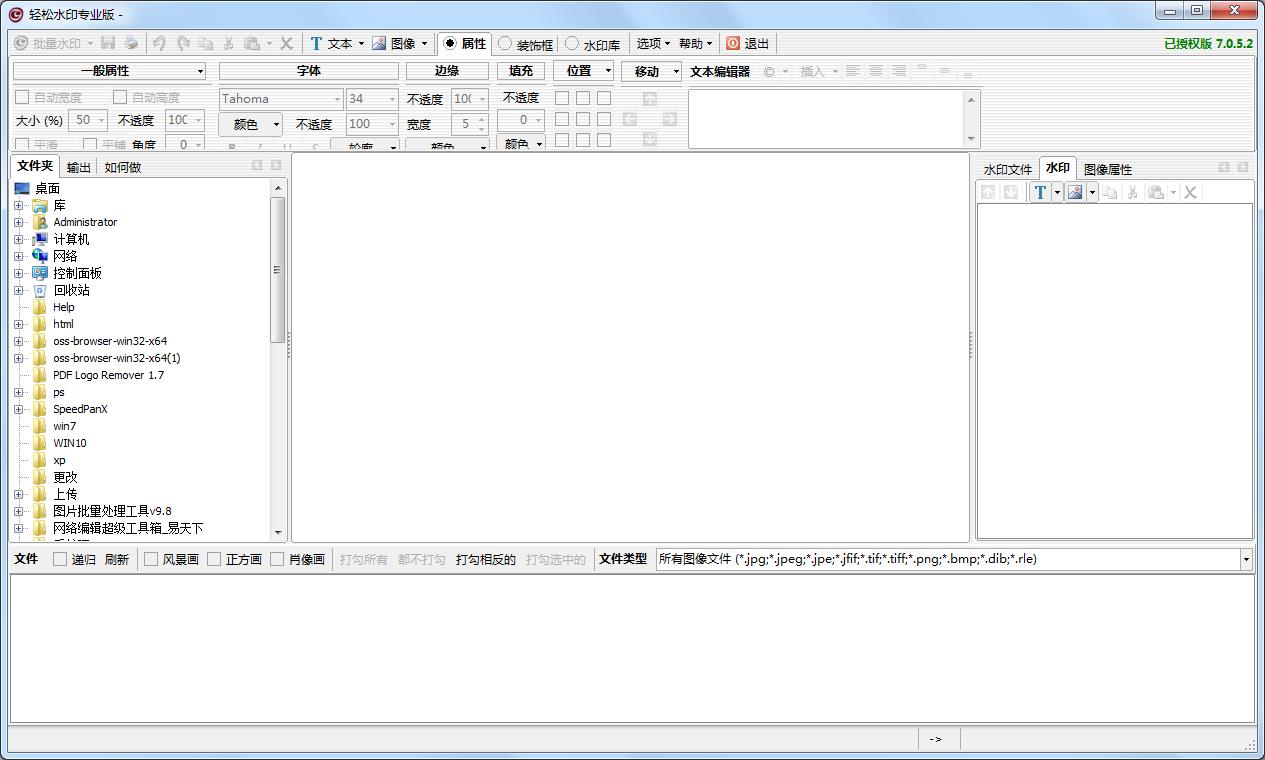Click the 字体 header button
This screenshot has height=760, width=1265.
309,71
